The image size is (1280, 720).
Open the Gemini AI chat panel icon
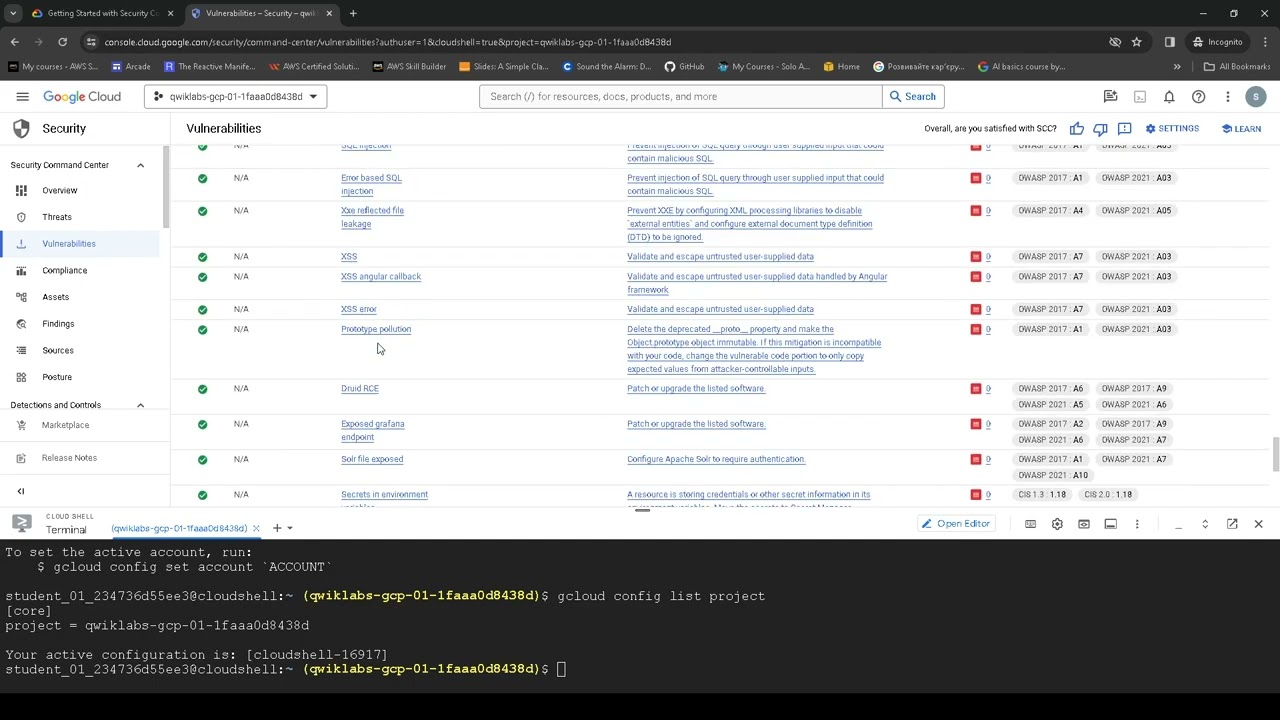click(x=1110, y=97)
